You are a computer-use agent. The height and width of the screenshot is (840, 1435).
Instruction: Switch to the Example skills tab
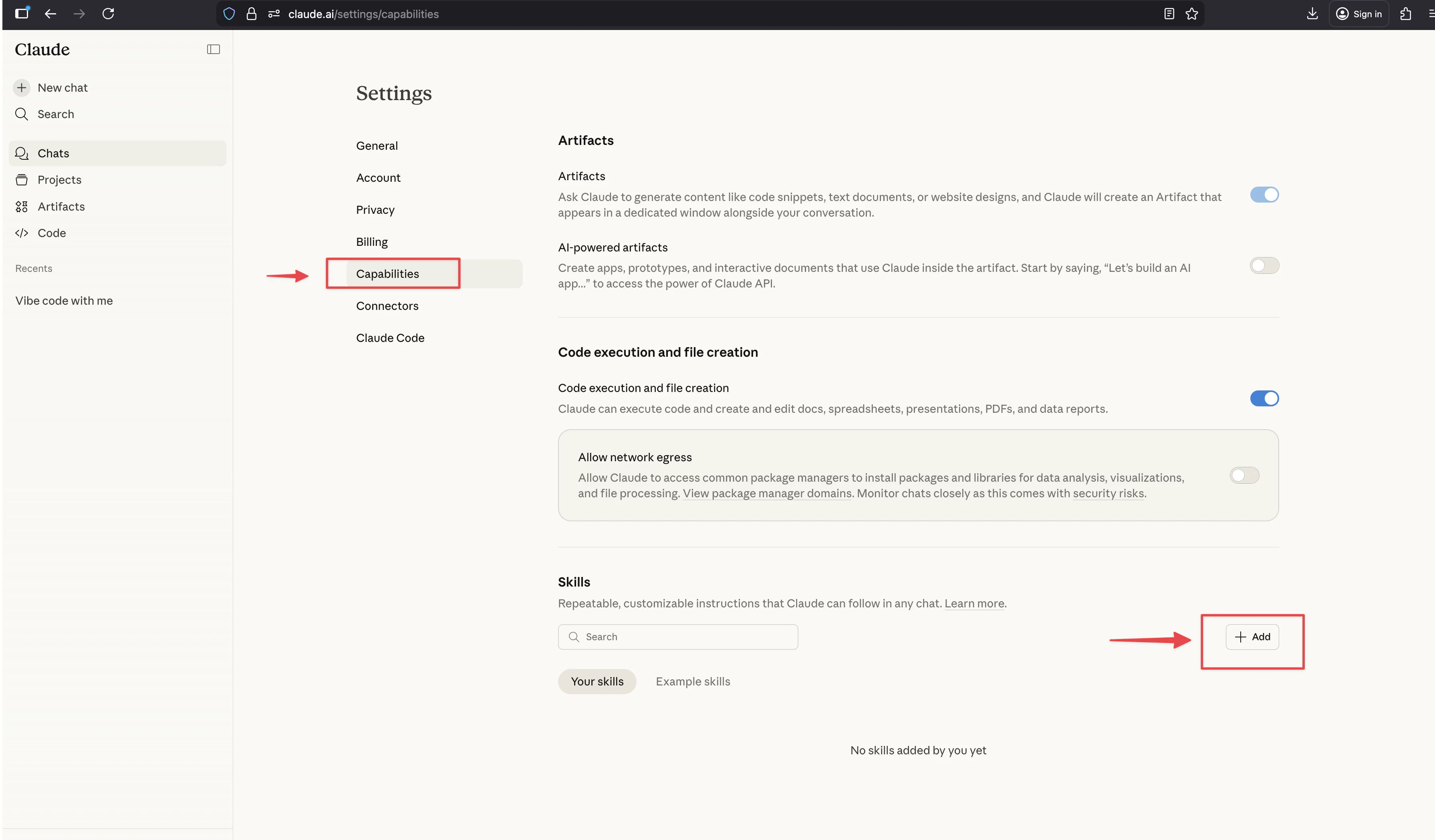(693, 682)
